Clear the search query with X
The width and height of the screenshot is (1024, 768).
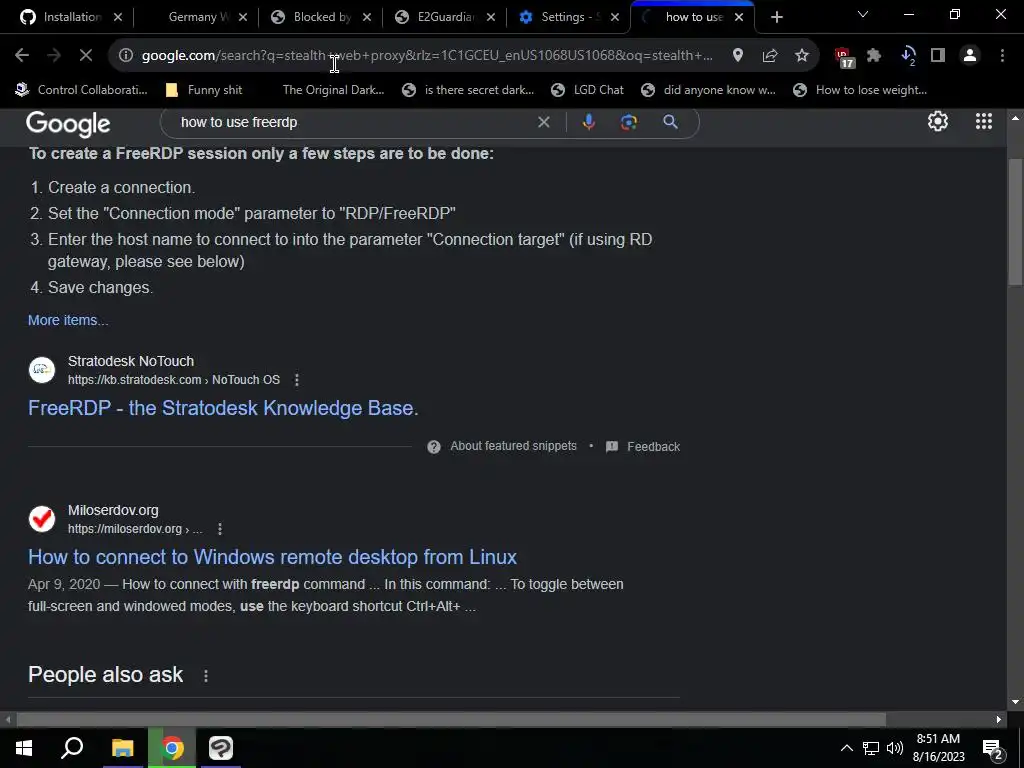click(x=543, y=122)
